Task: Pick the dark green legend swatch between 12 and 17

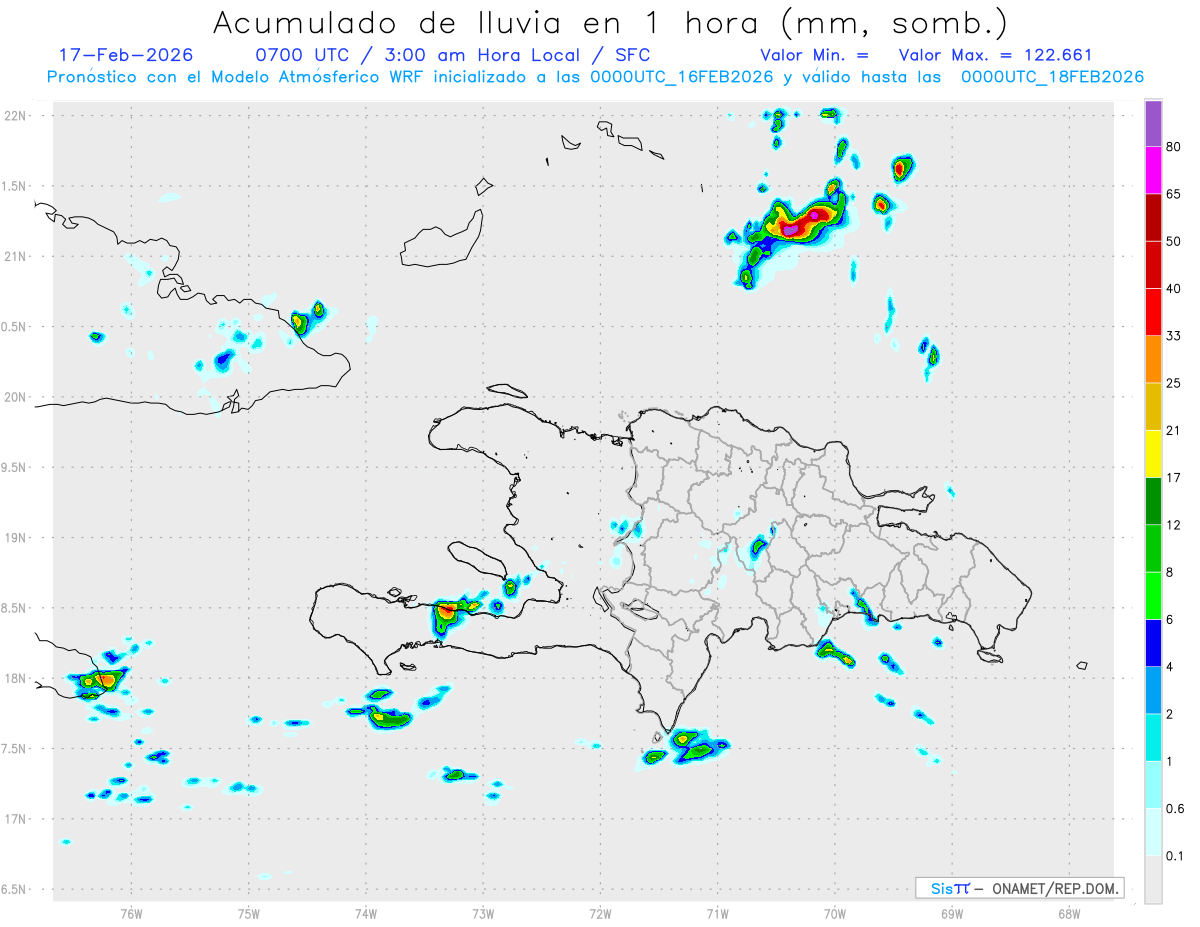Action: click(1153, 501)
